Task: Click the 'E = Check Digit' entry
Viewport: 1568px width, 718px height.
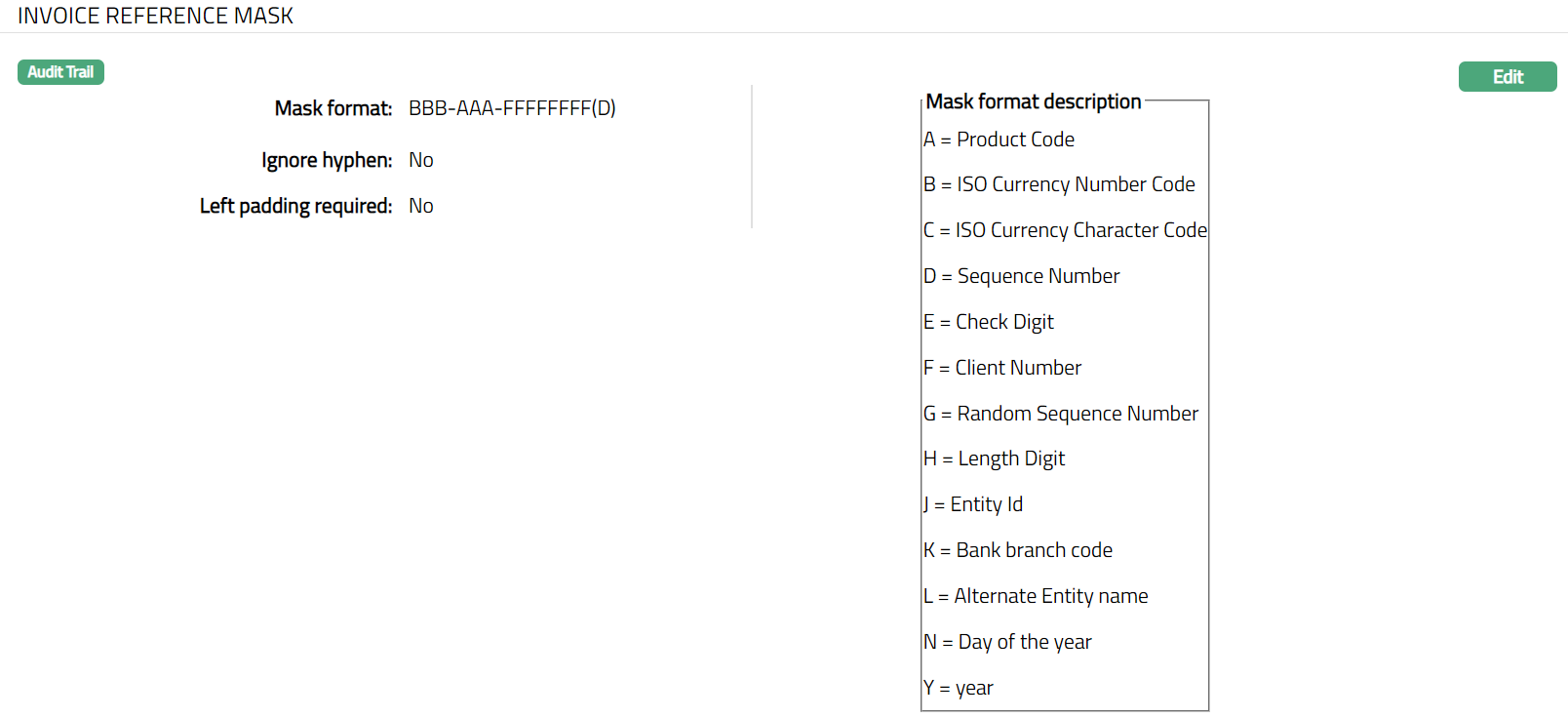Action: (x=988, y=322)
